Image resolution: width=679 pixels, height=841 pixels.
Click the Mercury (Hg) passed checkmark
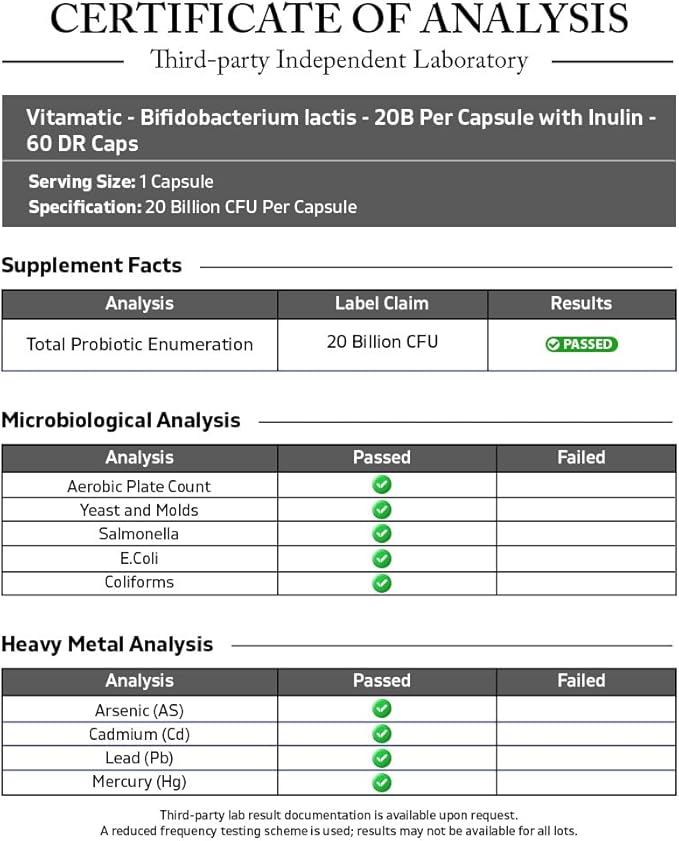pyautogui.click(x=382, y=783)
